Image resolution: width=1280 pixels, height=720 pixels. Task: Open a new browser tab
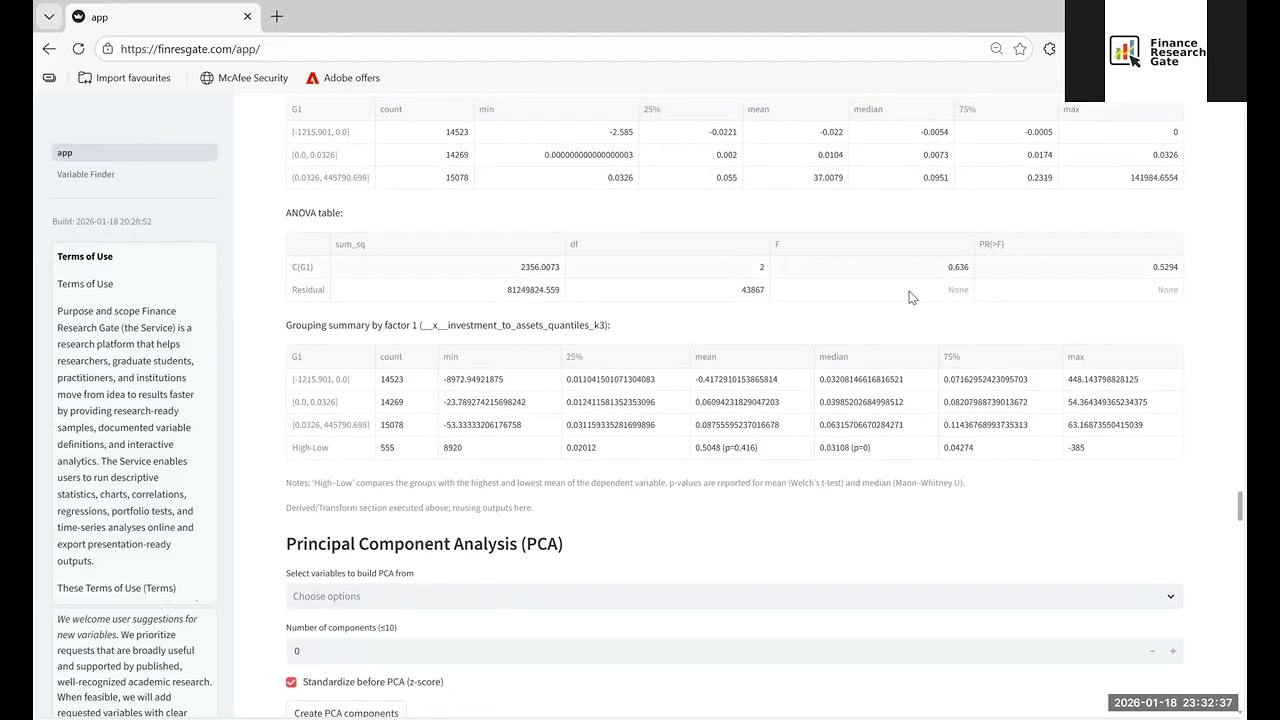coord(277,17)
